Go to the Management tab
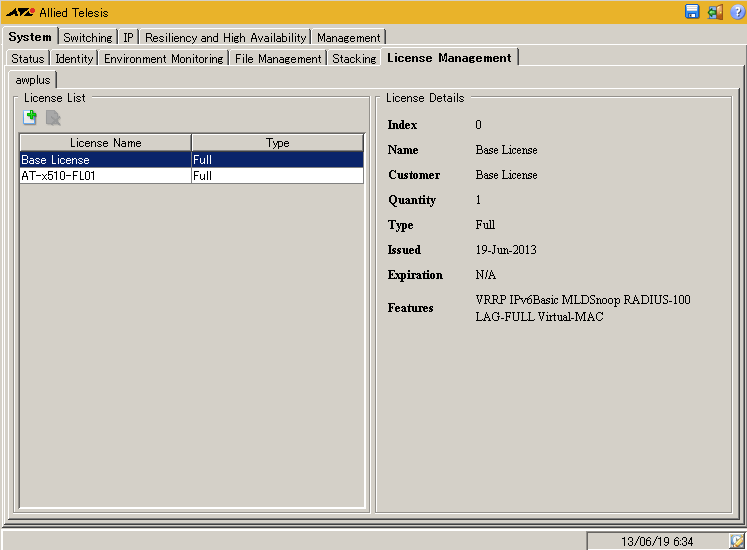Image resolution: width=747 pixels, height=550 pixels. click(x=349, y=37)
